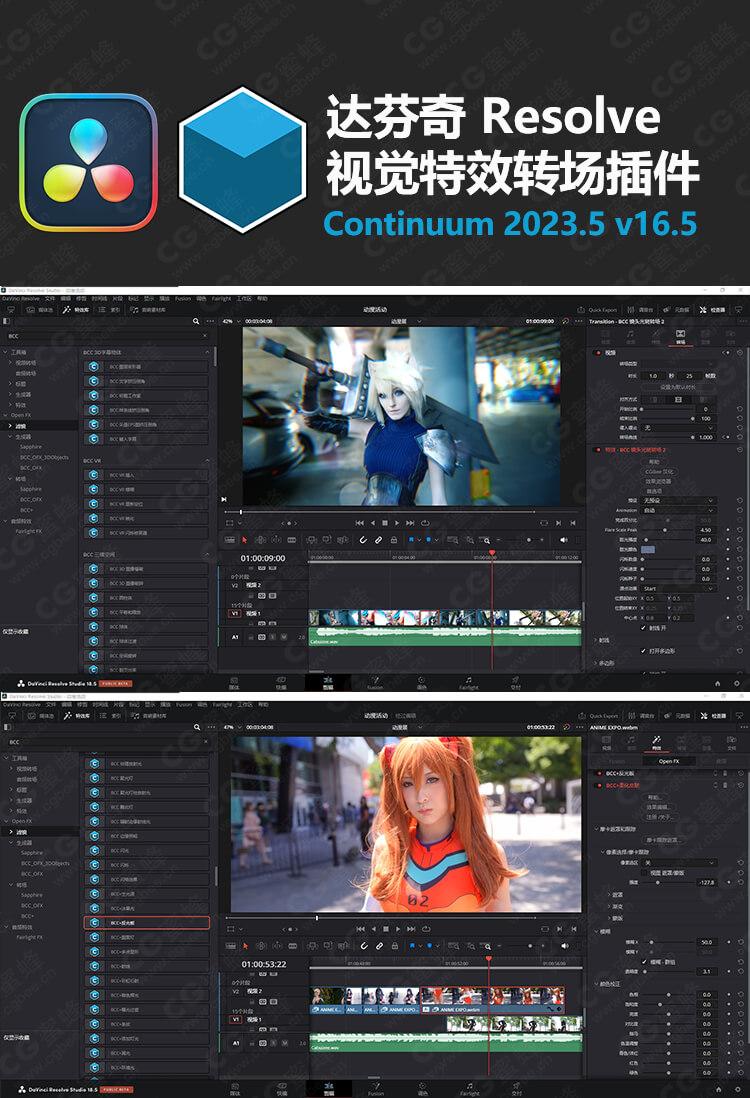Screen dimensions: 750x1098
Task: Open the Fusion page in upper page bar
Action: click(375, 683)
